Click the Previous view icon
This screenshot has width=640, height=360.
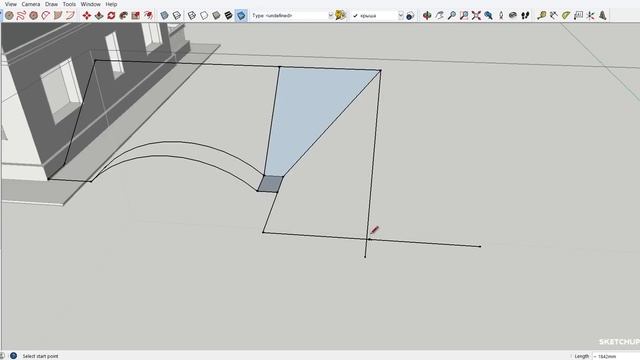[489, 16]
